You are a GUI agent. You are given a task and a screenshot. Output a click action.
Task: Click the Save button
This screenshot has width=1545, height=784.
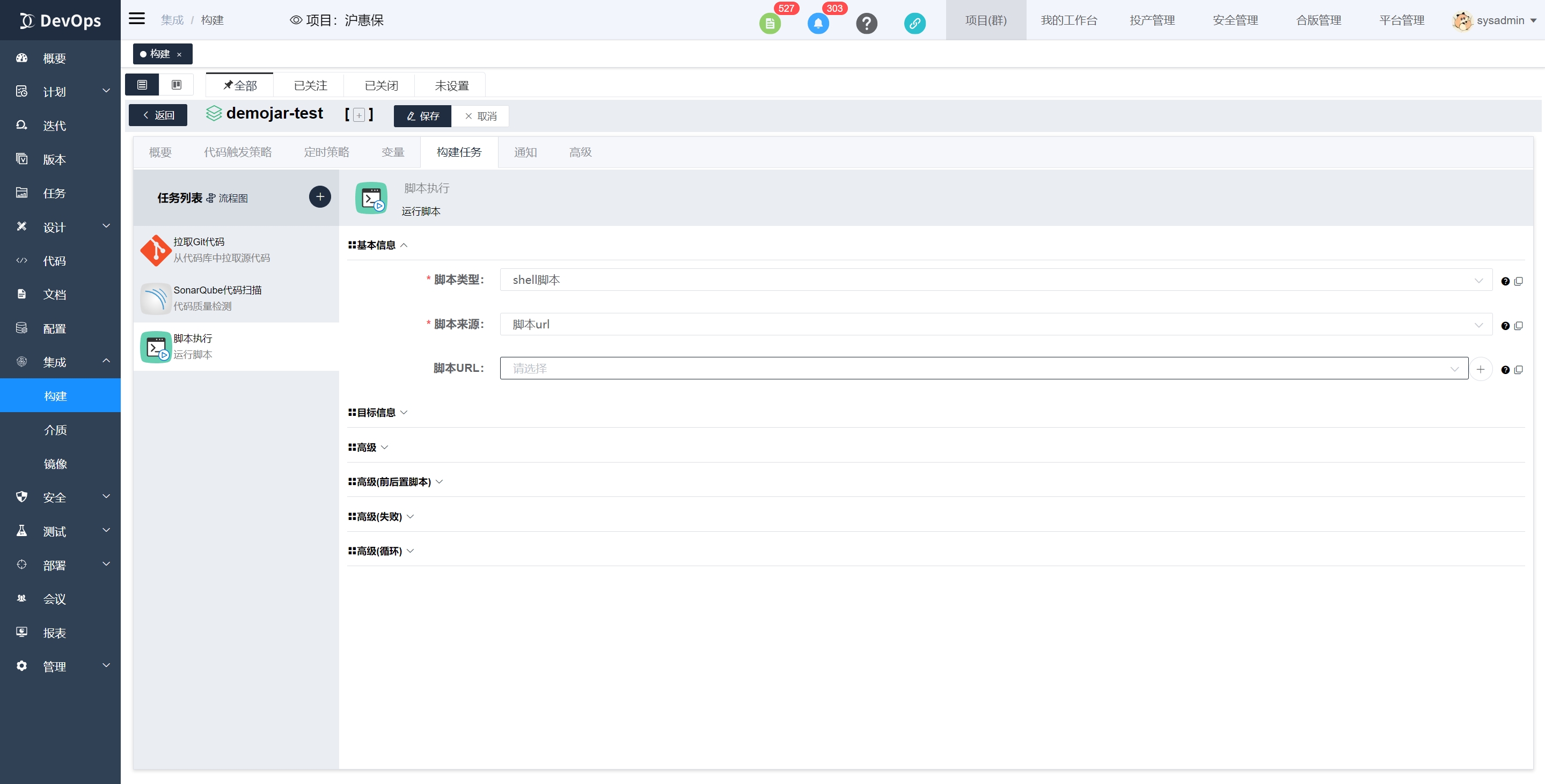coord(422,116)
